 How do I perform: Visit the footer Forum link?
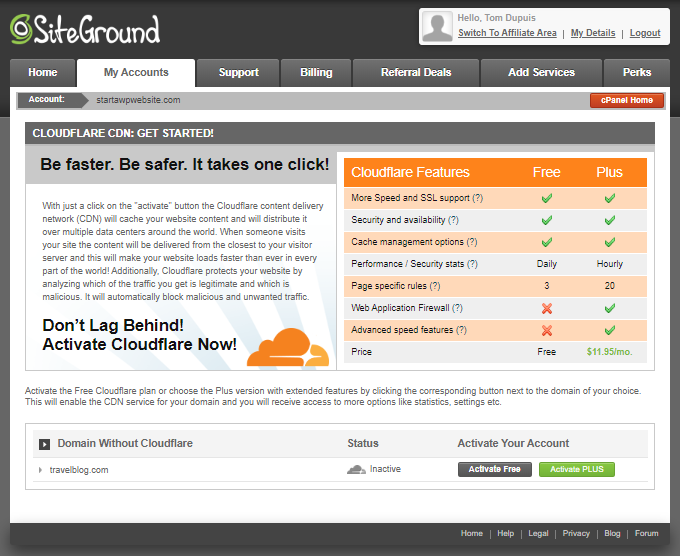pos(646,533)
